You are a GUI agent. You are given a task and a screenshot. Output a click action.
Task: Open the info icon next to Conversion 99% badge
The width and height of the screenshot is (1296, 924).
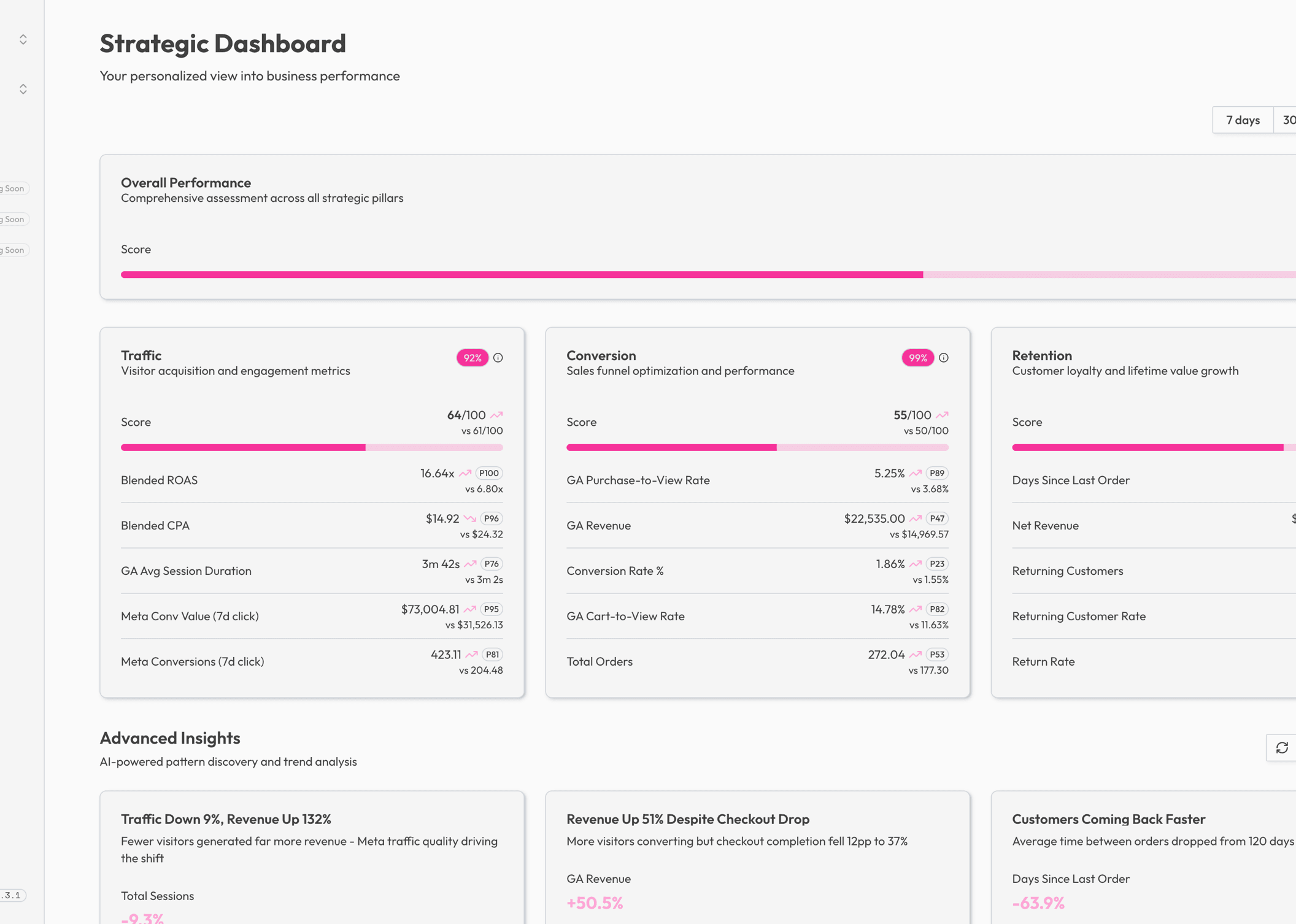944,358
